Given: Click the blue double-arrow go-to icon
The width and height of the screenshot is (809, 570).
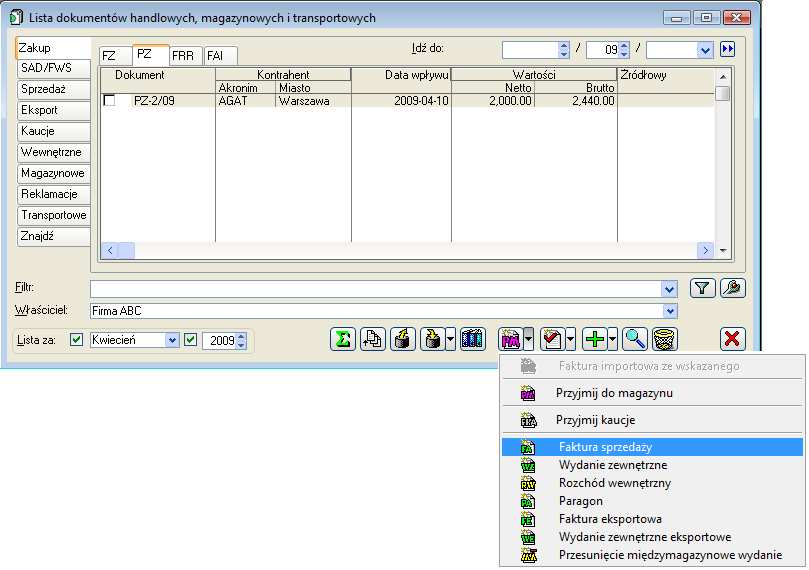Looking at the screenshot, I should point(727,50).
